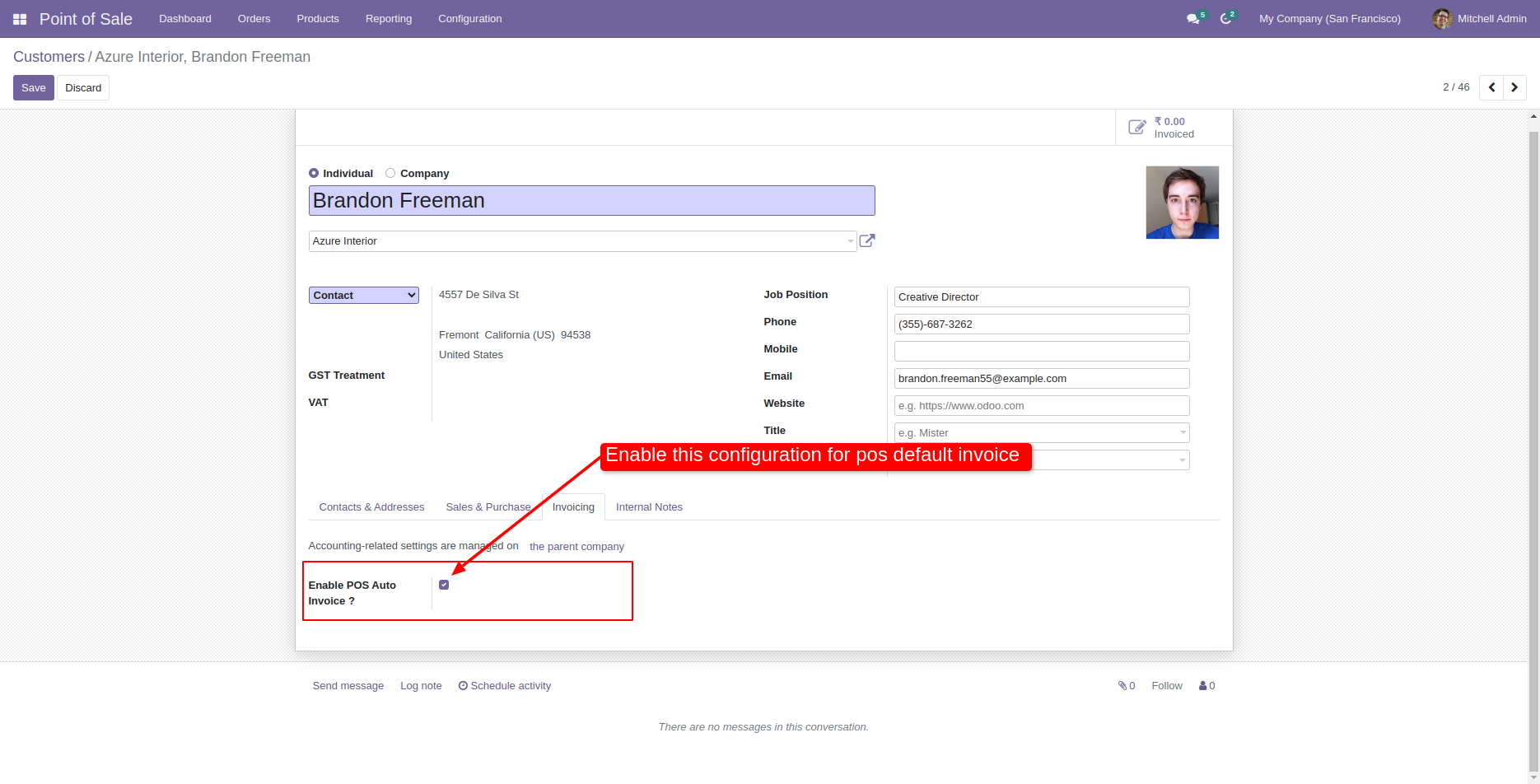Open the Title dropdown field
Viewport: 1540px width, 784px height.
[x=1042, y=432]
